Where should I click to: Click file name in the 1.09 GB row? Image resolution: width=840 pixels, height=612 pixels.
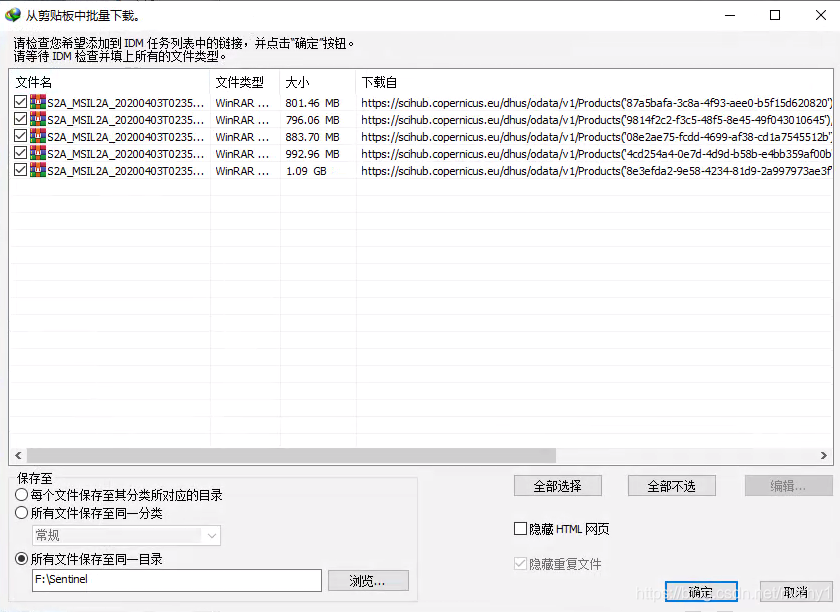coord(125,171)
